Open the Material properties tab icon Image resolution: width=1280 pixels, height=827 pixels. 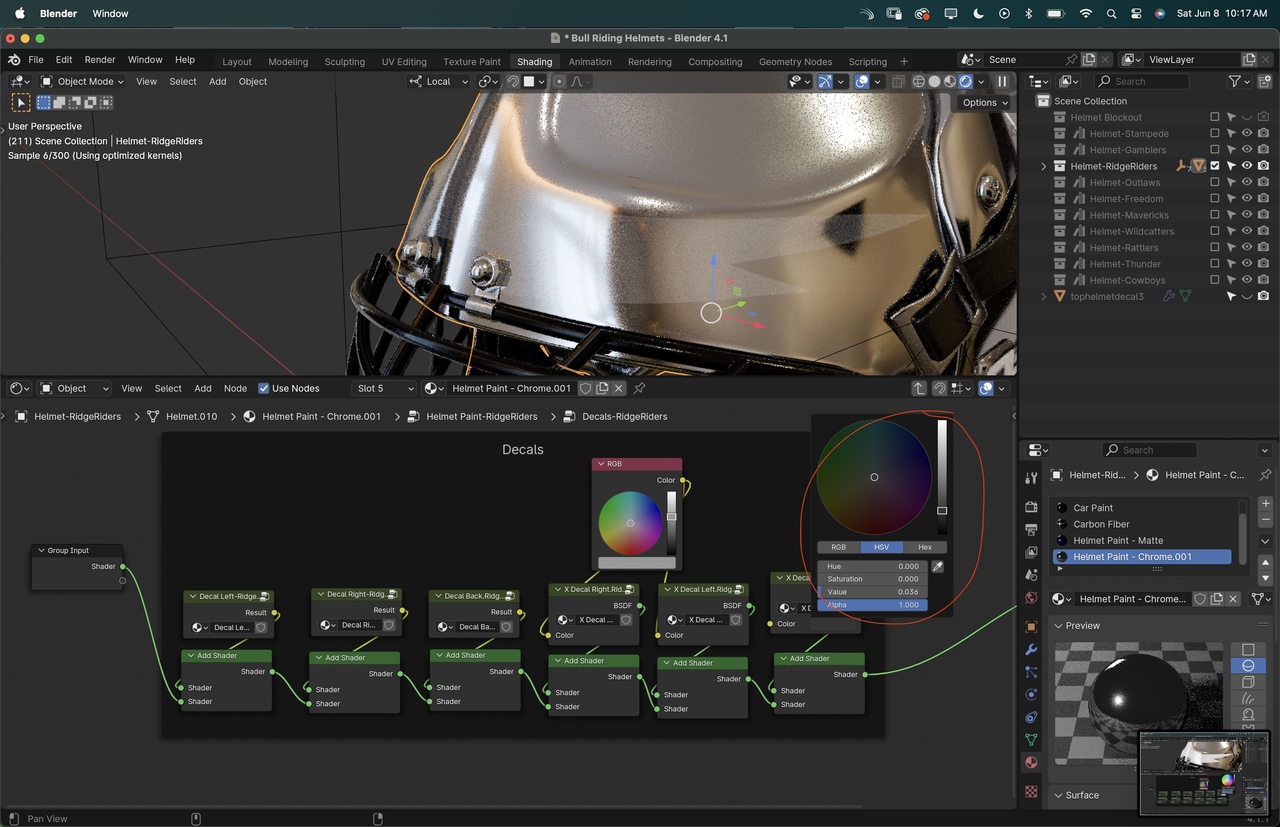point(1031,762)
